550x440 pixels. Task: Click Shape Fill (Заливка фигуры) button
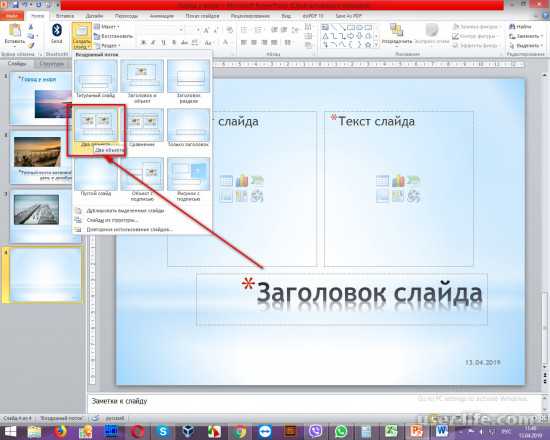click(476, 27)
